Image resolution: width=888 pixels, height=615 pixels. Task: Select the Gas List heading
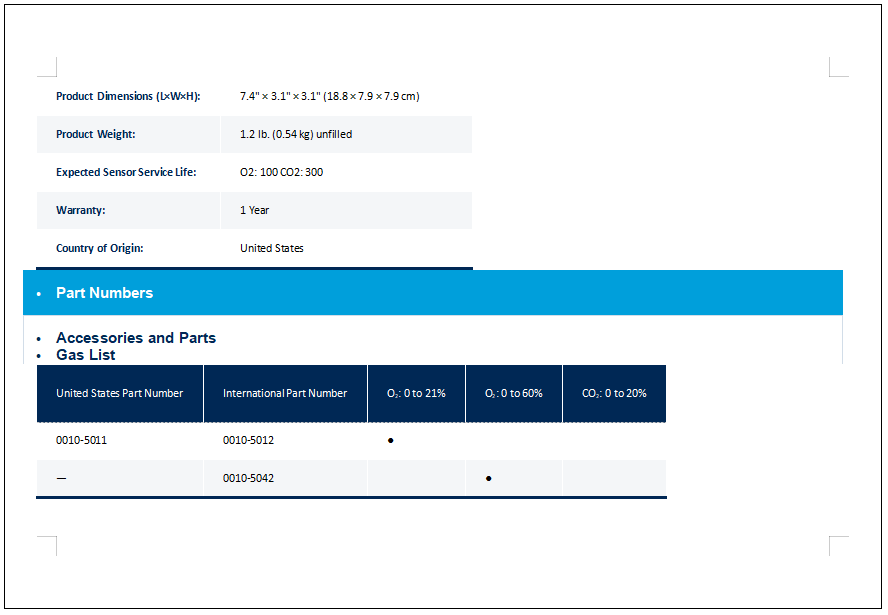pos(86,355)
